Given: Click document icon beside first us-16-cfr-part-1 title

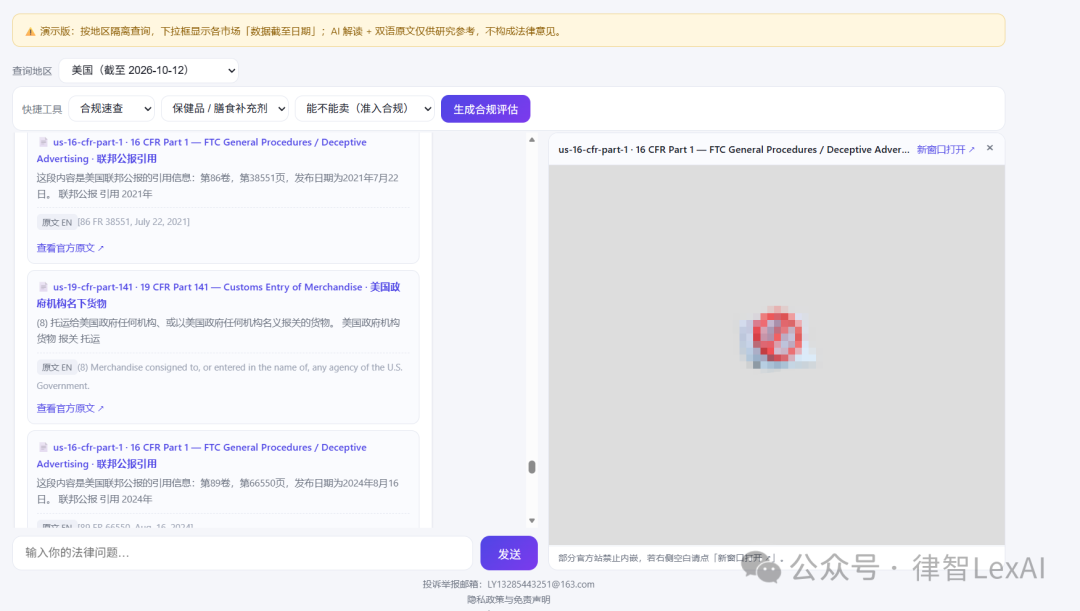Looking at the screenshot, I should 43,142.
